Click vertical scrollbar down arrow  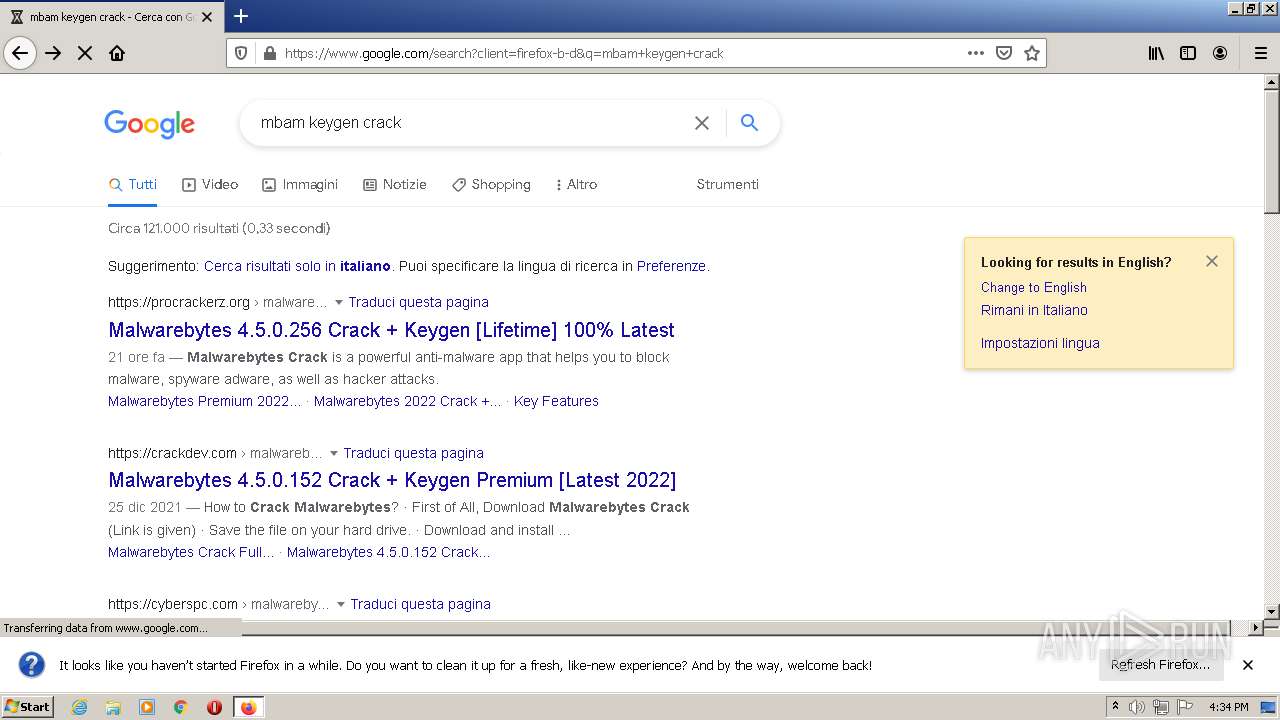pyautogui.click(x=1272, y=611)
